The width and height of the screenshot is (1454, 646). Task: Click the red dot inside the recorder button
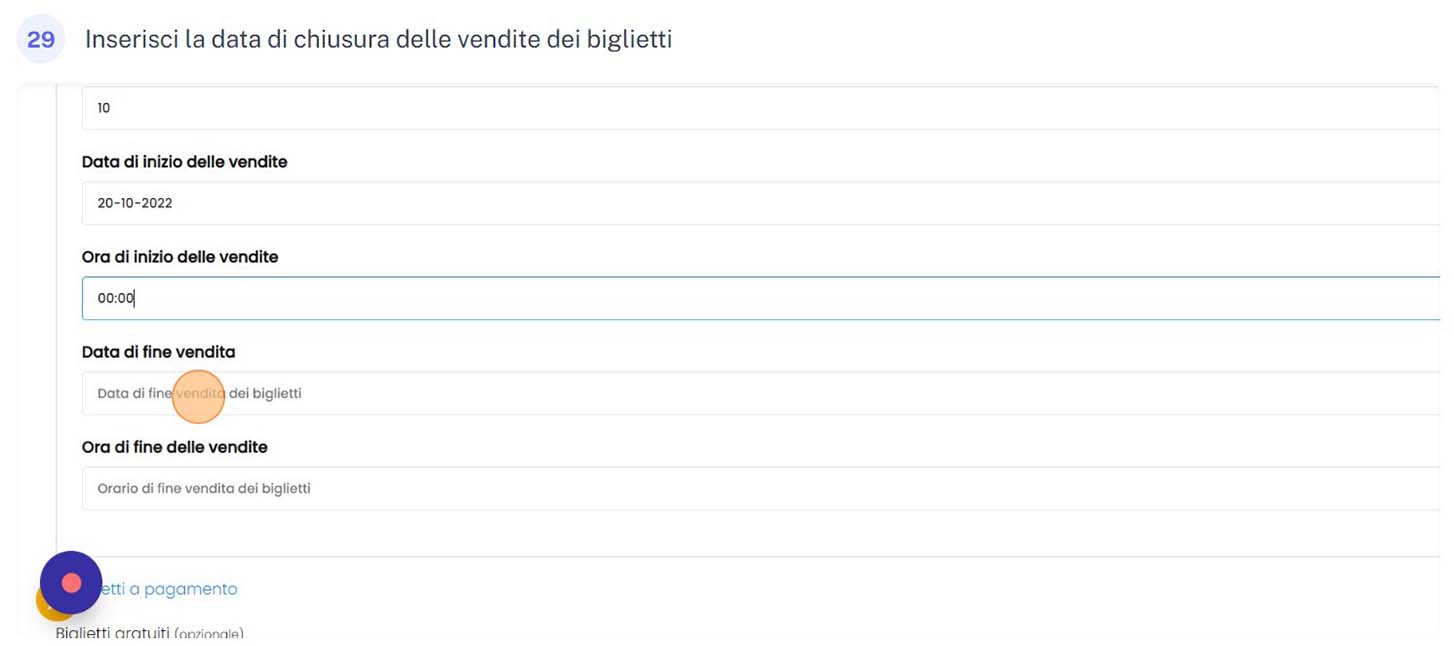(x=71, y=582)
